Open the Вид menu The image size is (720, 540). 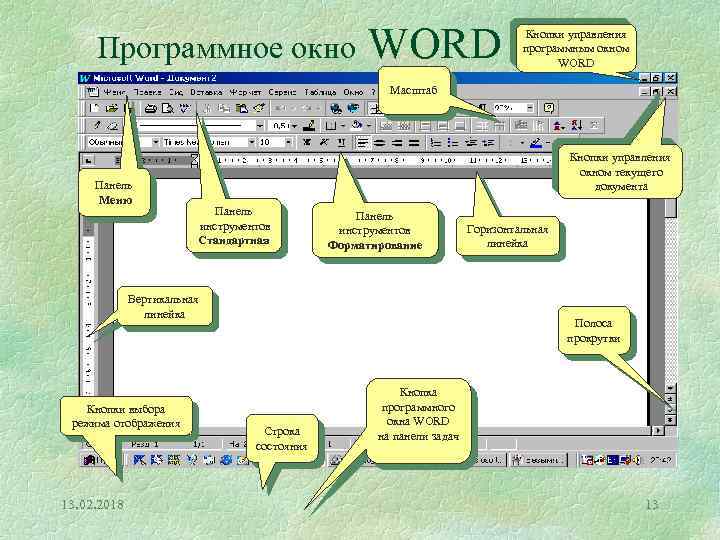[x=176, y=92]
